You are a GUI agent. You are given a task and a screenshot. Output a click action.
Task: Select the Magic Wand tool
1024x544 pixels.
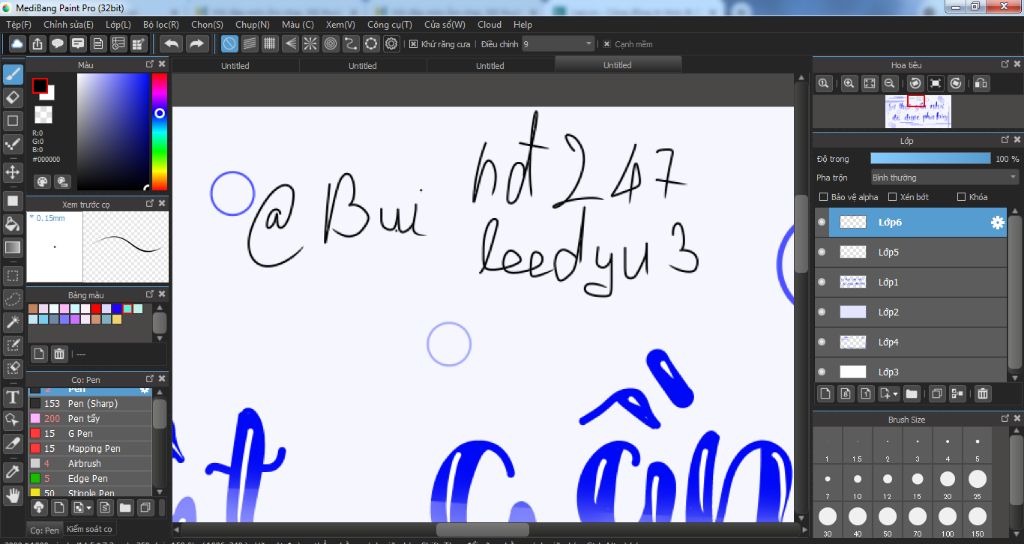(12, 322)
